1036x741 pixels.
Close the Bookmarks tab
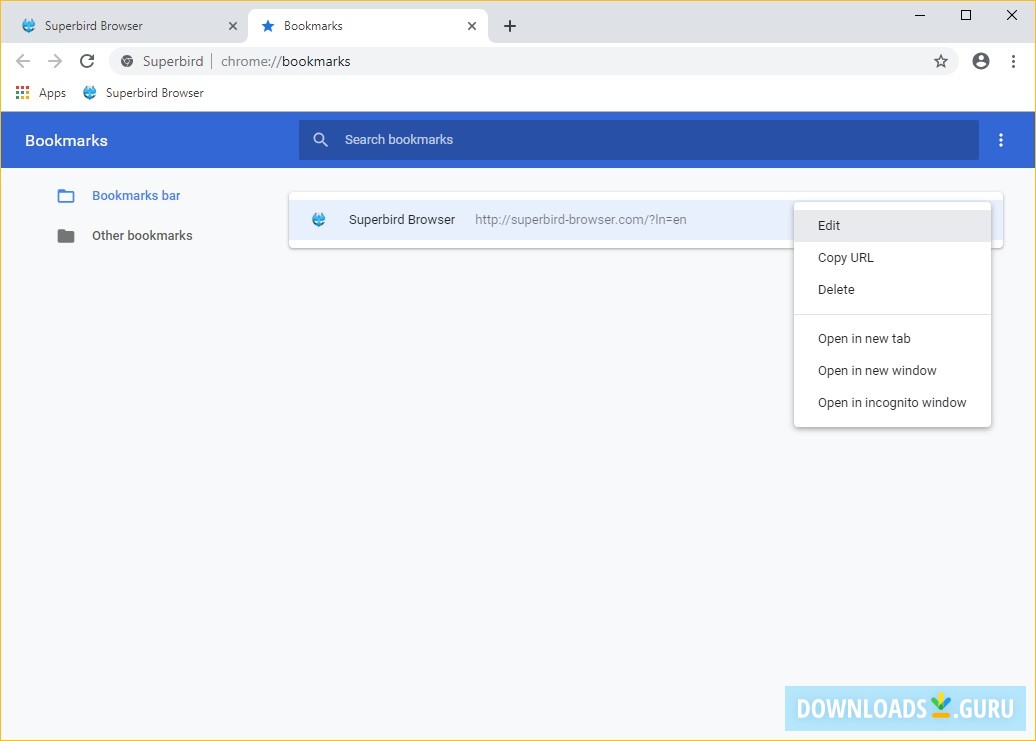click(473, 26)
